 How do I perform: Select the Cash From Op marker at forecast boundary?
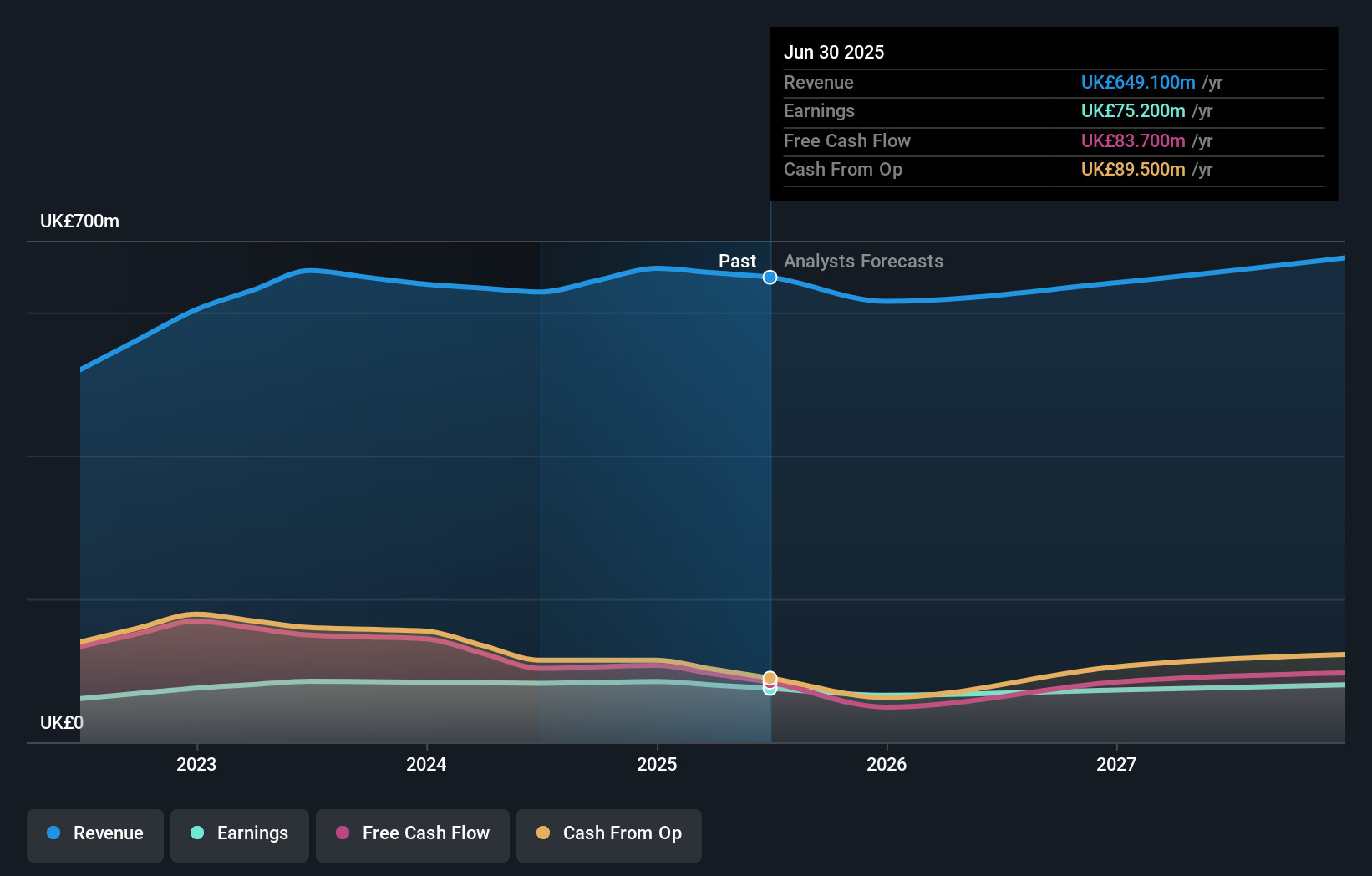(770, 677)
